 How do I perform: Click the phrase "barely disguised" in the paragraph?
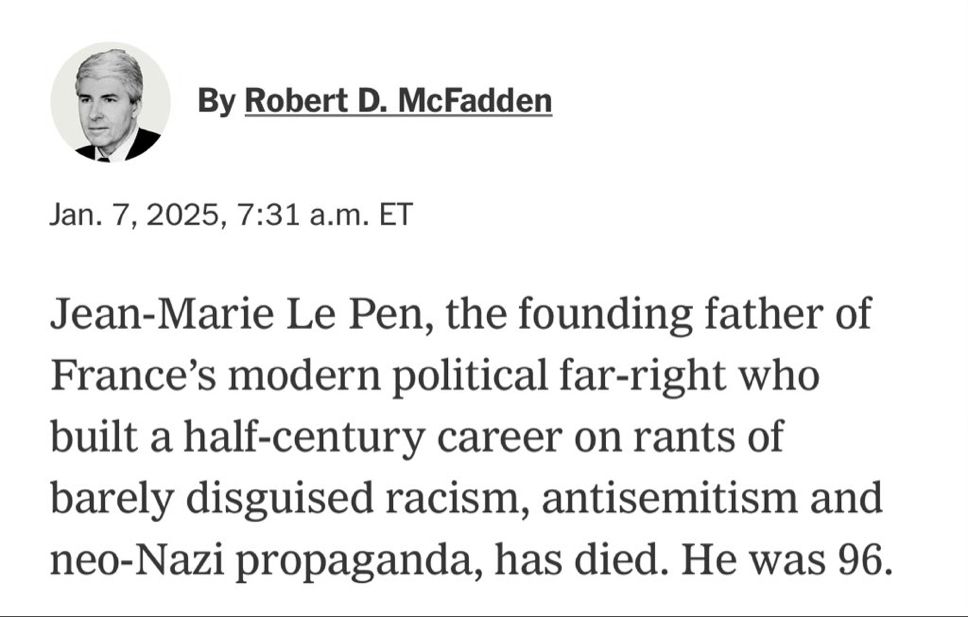[212, 500]
